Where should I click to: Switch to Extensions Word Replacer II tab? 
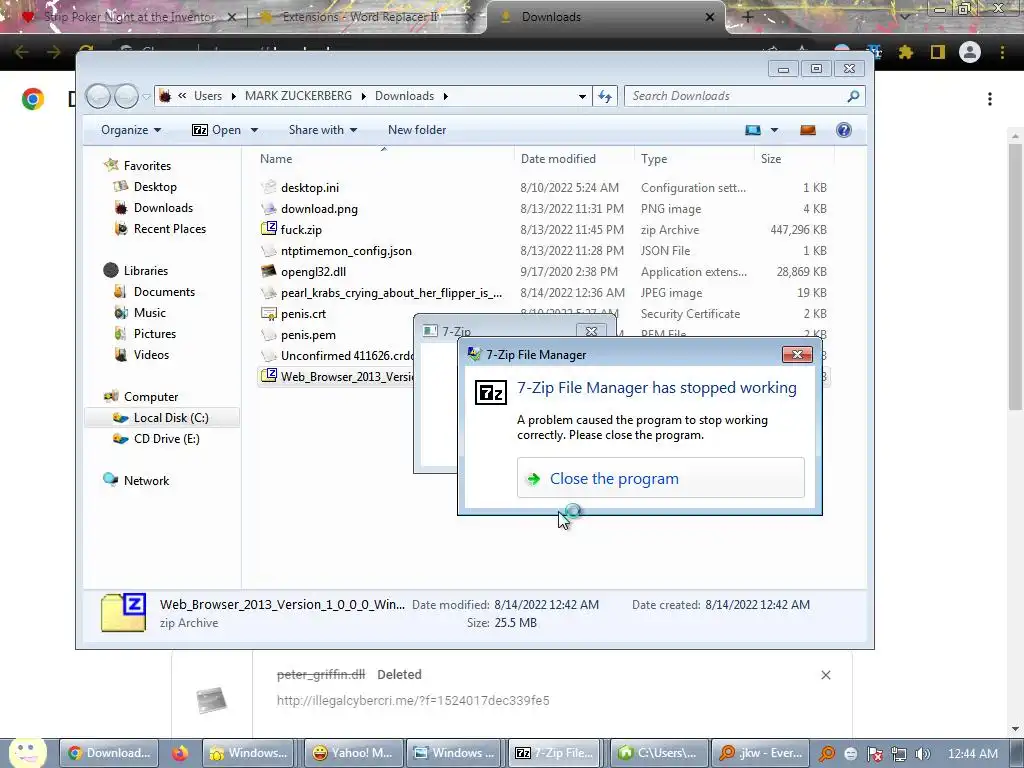[x=359, y=17]
